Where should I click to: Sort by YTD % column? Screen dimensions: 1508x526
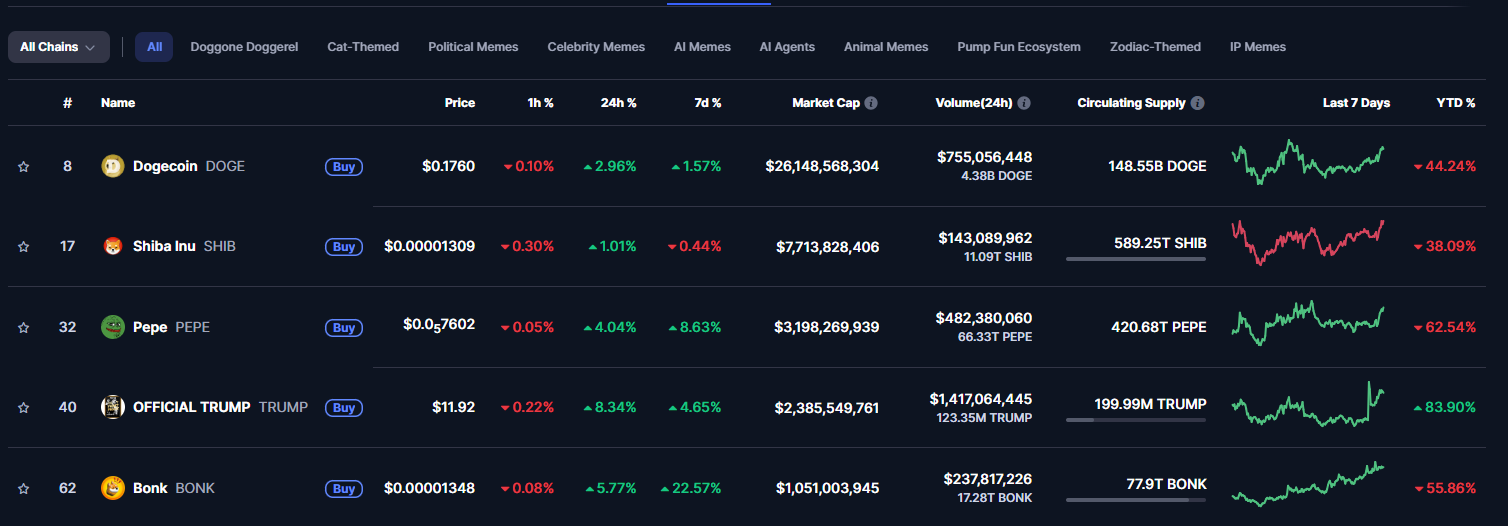1456,103
